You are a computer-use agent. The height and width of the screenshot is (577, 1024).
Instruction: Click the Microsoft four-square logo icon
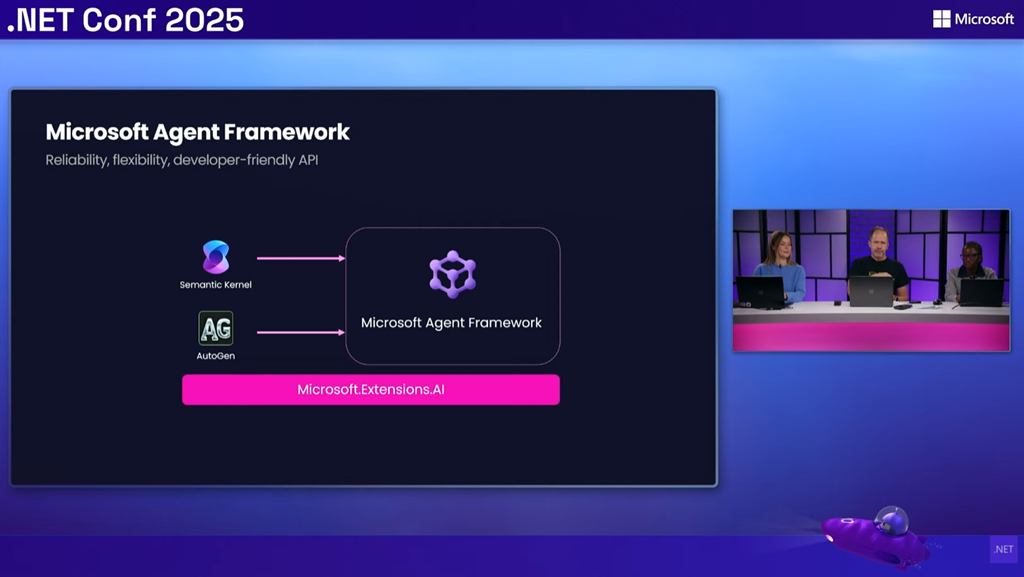[941, 19]
